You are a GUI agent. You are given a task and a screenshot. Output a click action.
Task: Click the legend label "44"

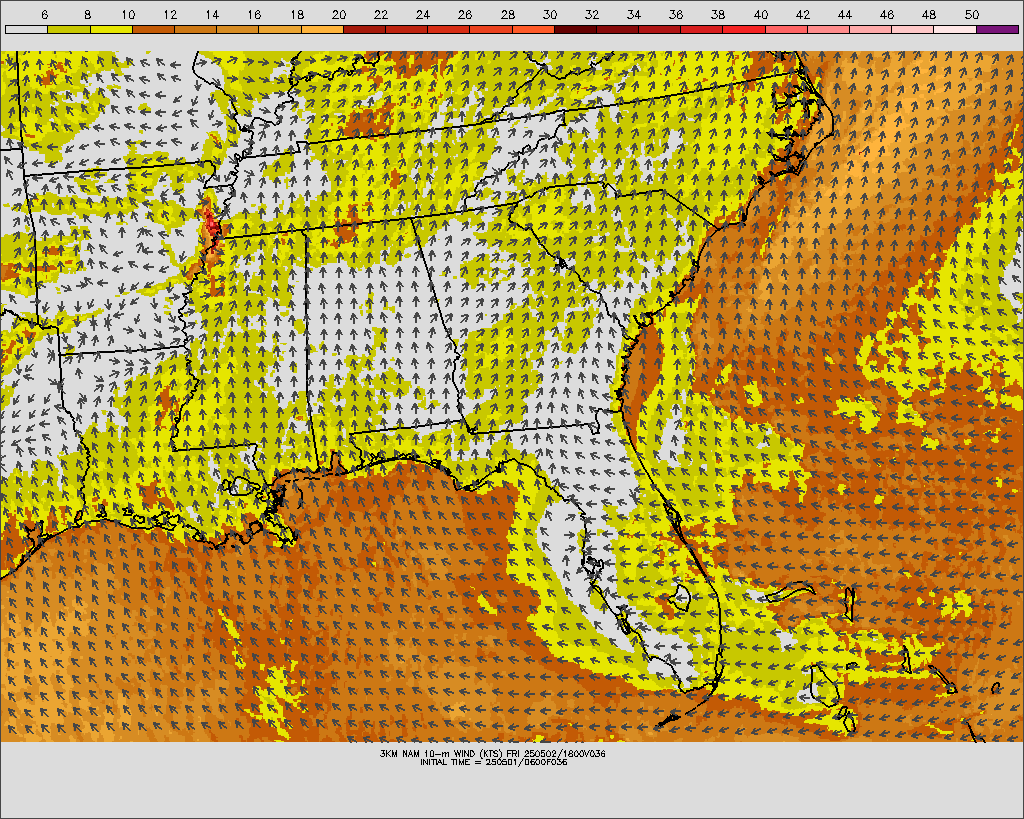(845, 15)
